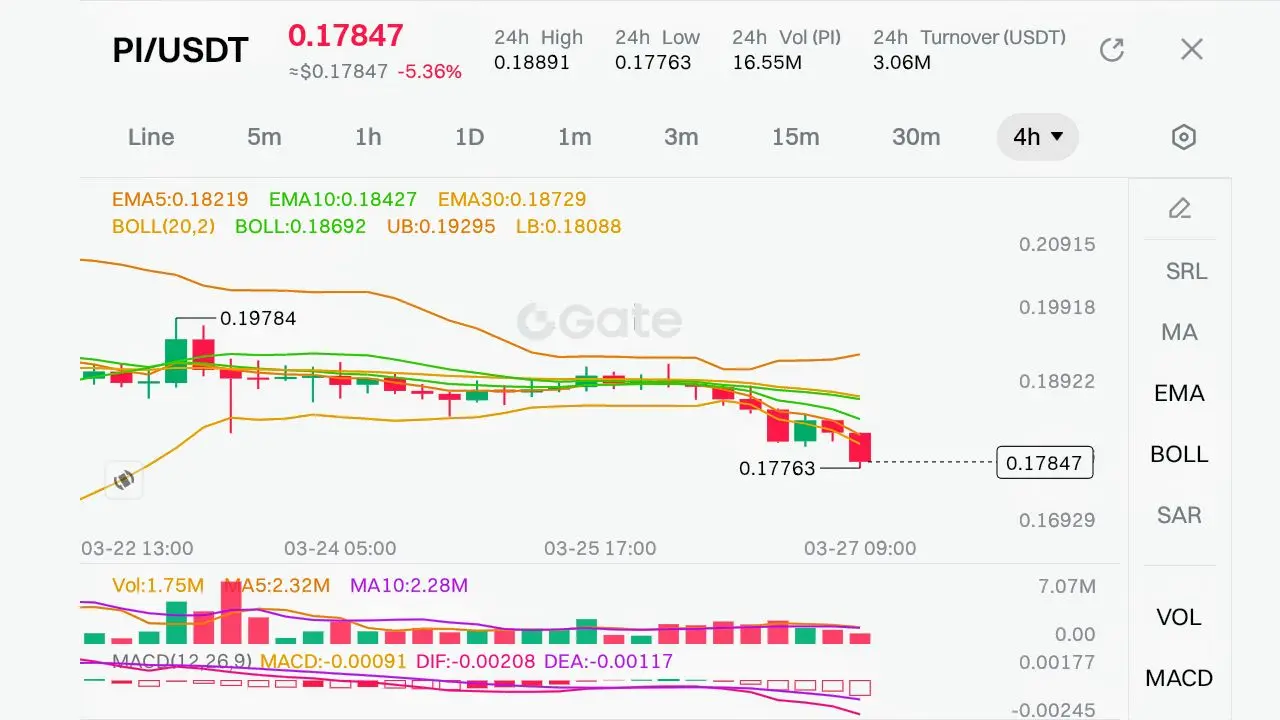Select the 1D timeframe
The height and width of the screenshot is (720, 1280).
pyautogui.click(x=469, y=137)
